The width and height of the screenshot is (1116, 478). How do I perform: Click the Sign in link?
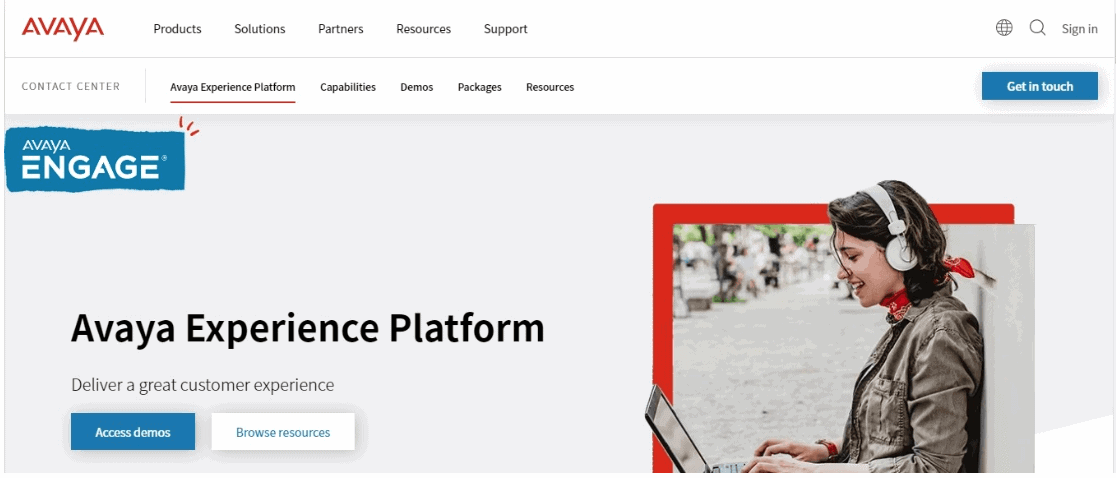[x=1079, y=29]
